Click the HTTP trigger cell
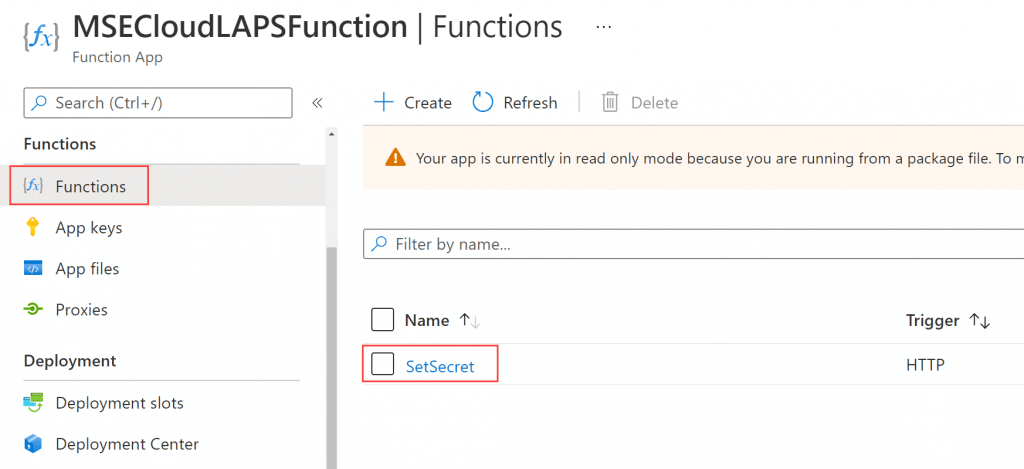1024x469 pixels. (x=925, y=365)
